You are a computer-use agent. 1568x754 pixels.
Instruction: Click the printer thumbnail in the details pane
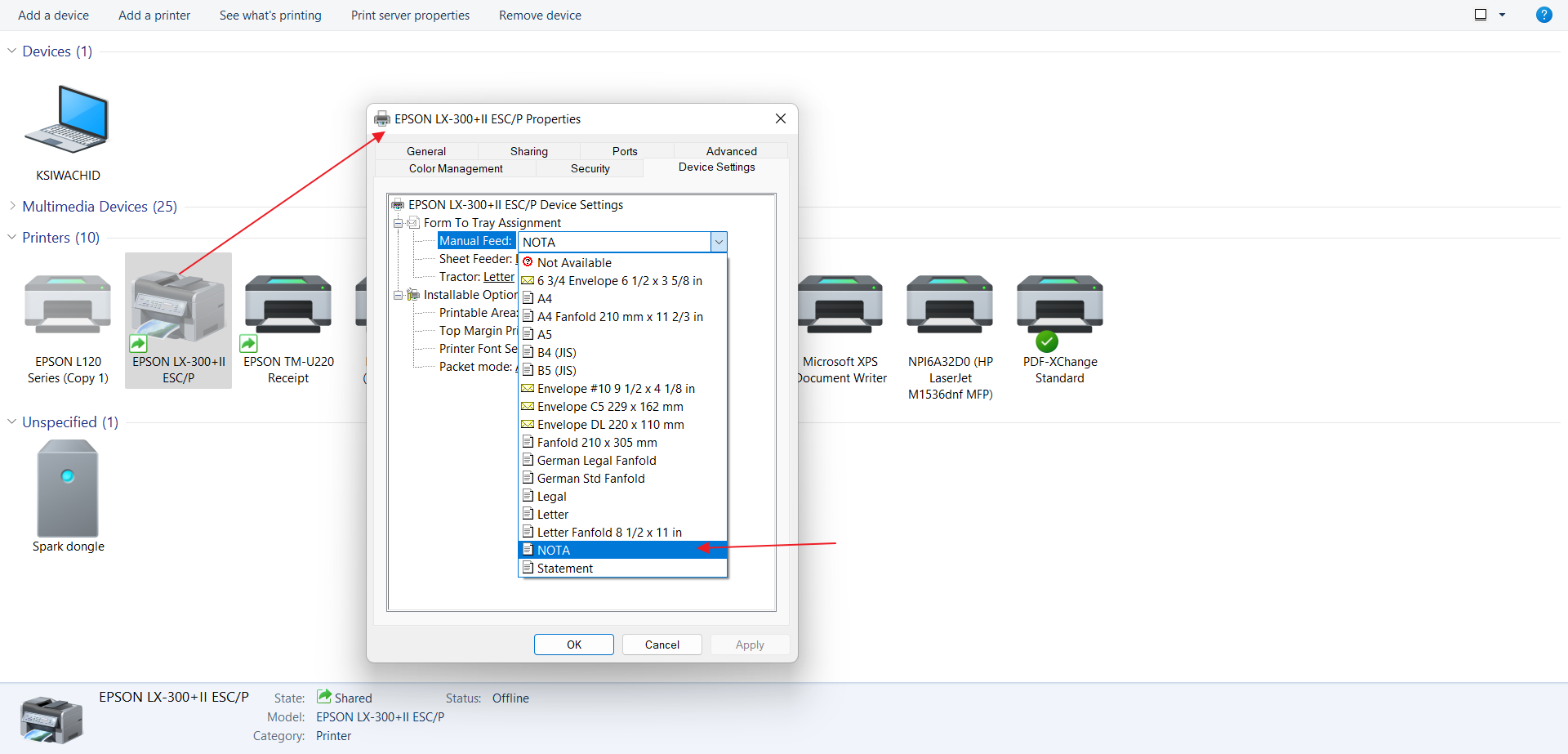pyautogui.click(x=51, y=719)
